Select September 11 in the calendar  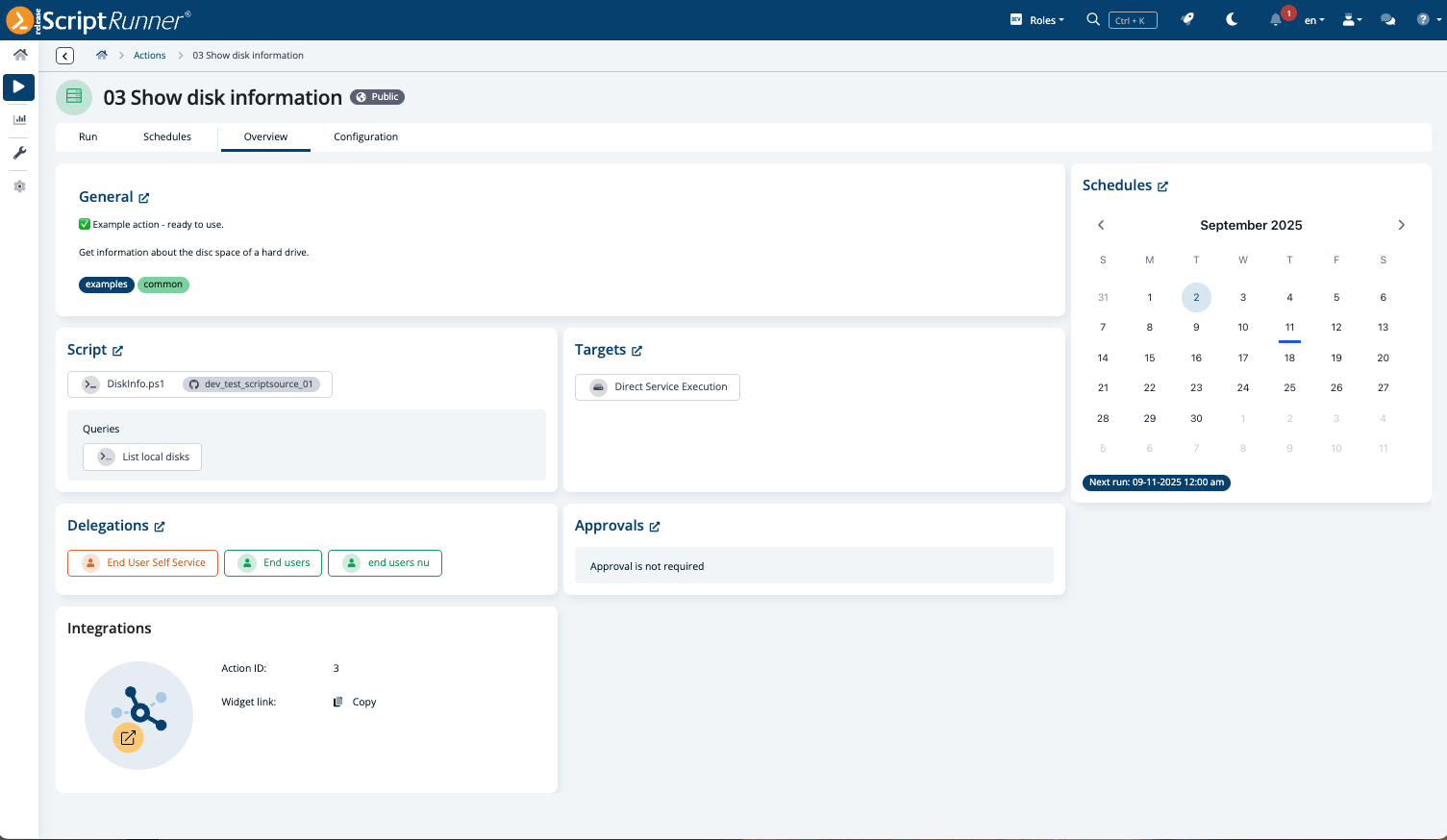coord(1290,328)
